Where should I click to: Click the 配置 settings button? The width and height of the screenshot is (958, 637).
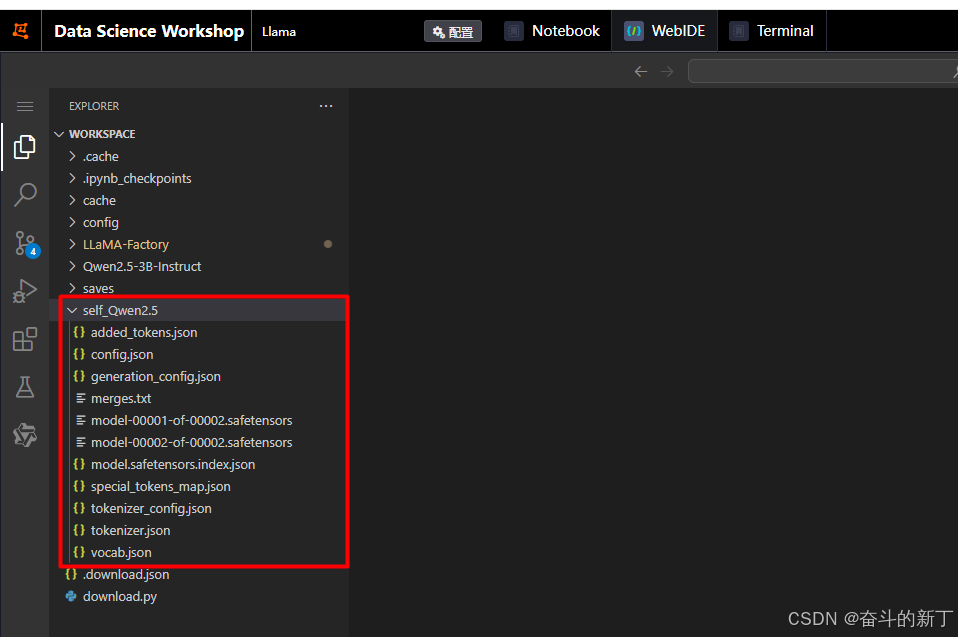point(453,31)
